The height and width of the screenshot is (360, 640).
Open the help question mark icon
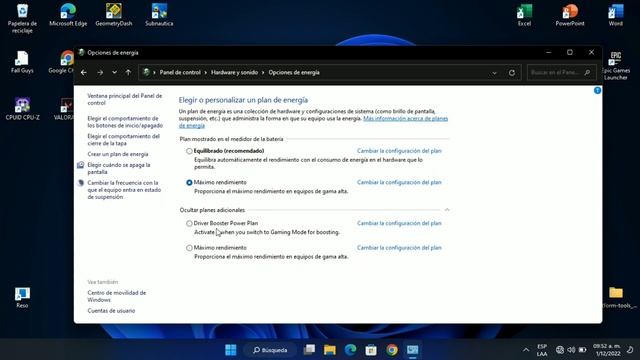tap(597, 91)
